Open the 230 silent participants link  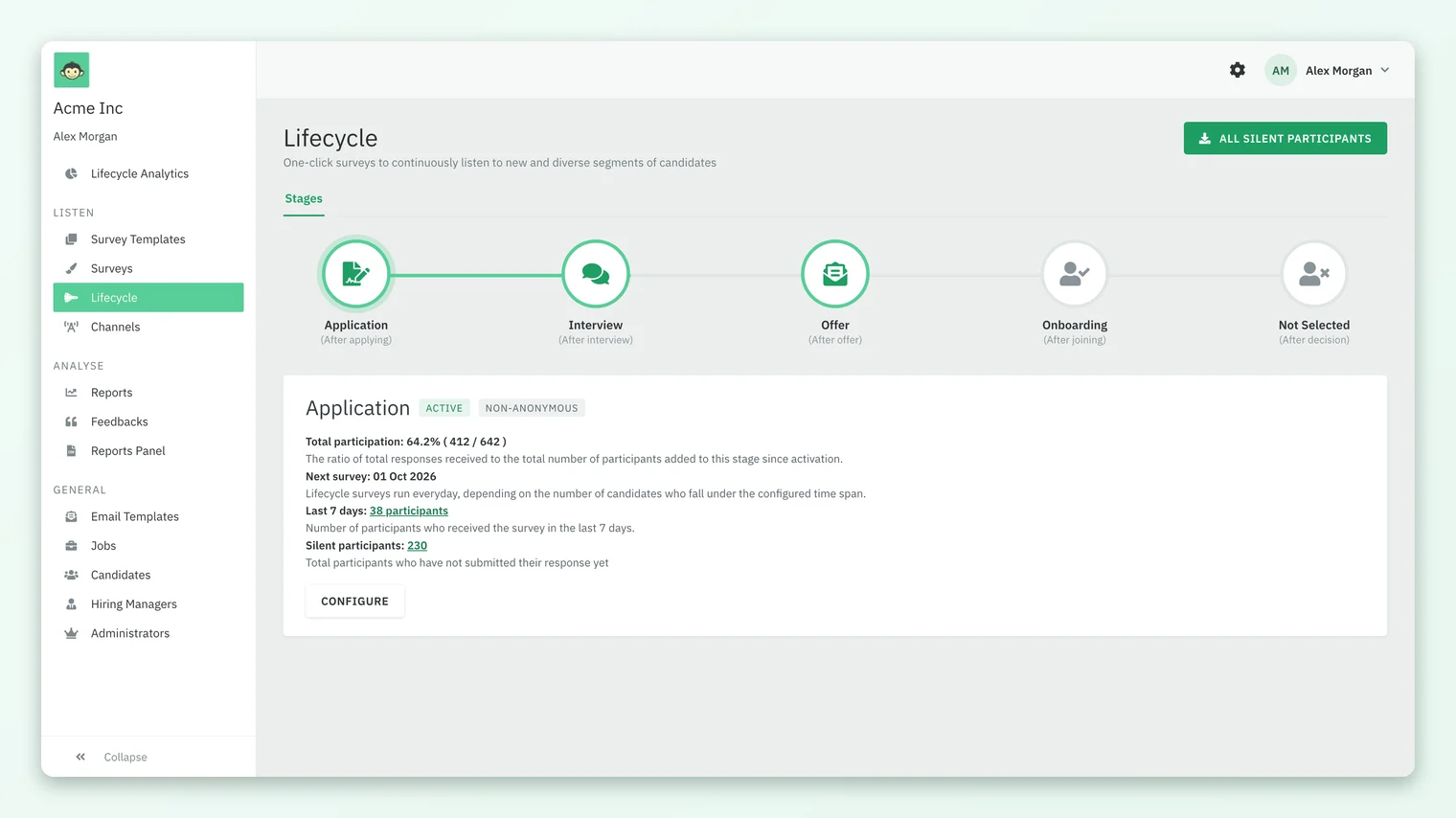(418, 546)
